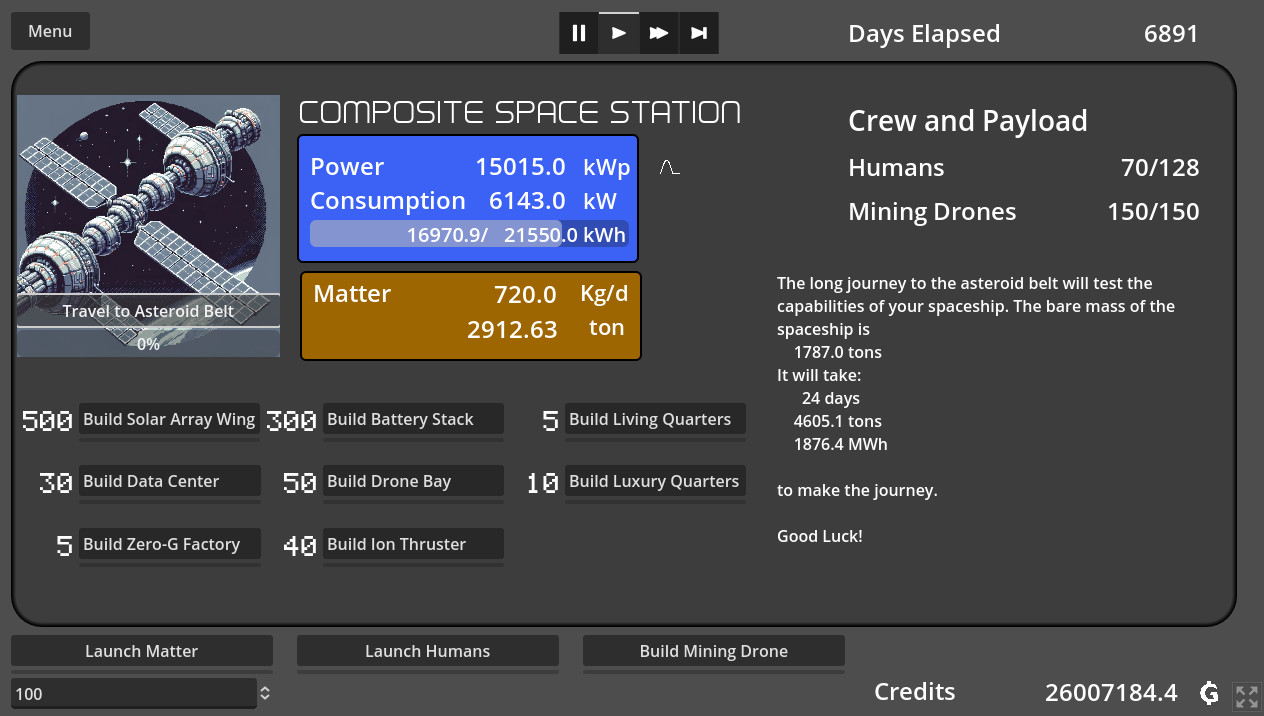The width and height of the screenshot is (1264, 716).
Task: Click the Consumption value 6143.0
Action: (x=528, y=201)
